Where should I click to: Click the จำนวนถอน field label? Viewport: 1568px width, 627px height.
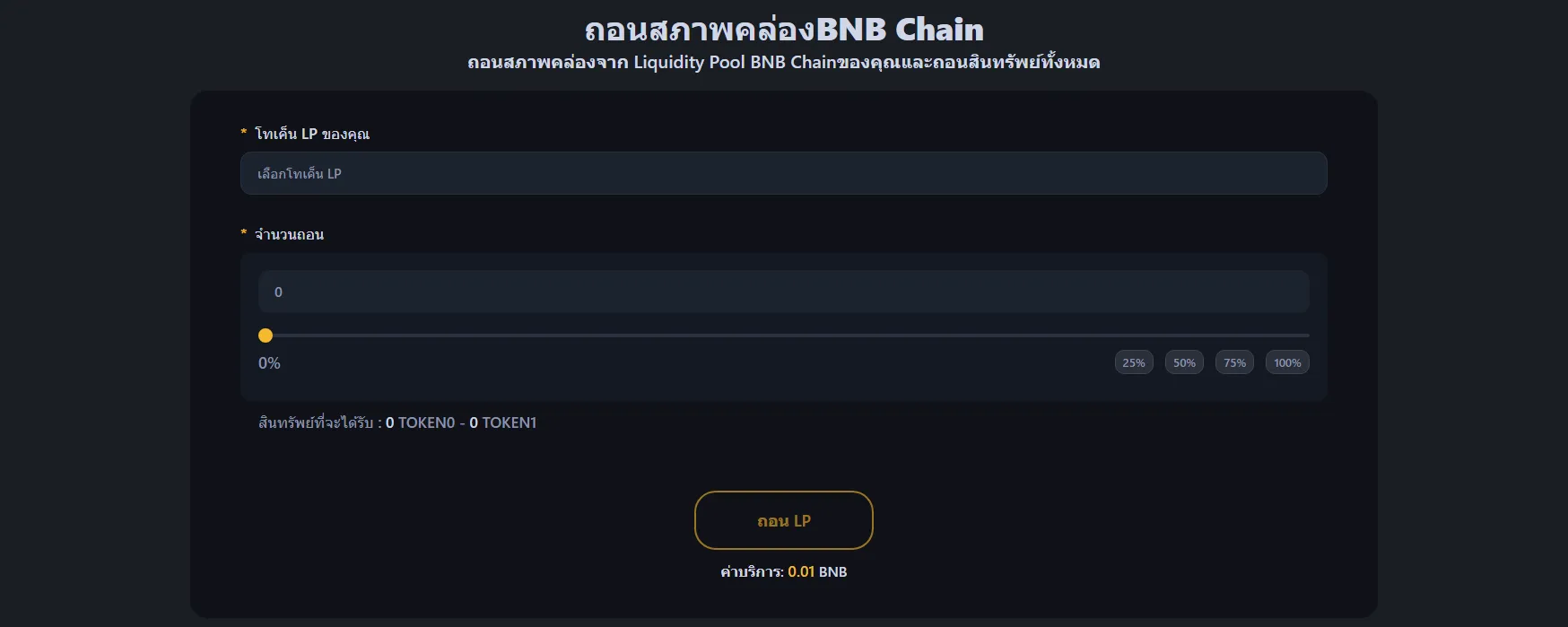coord(289,234)
